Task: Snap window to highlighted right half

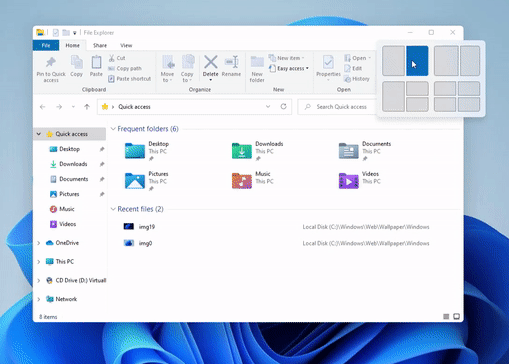Action: 417,61
